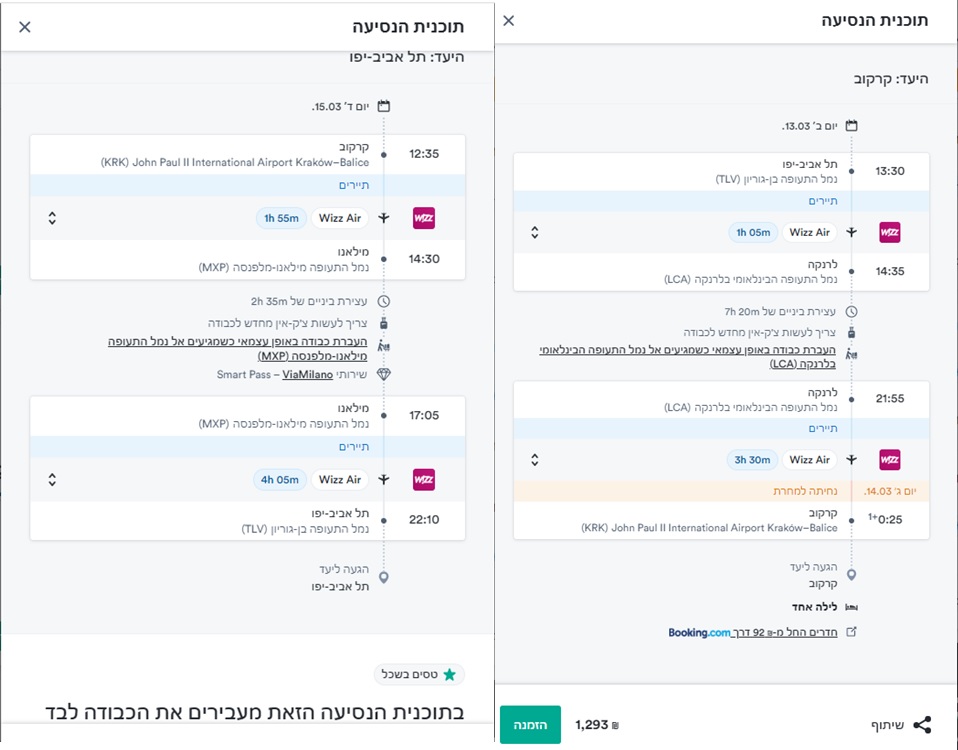This screenshot has width=958, height=750.
Task: Click the external link icon beside Booking.com rooms
Action: click(851, 632)
